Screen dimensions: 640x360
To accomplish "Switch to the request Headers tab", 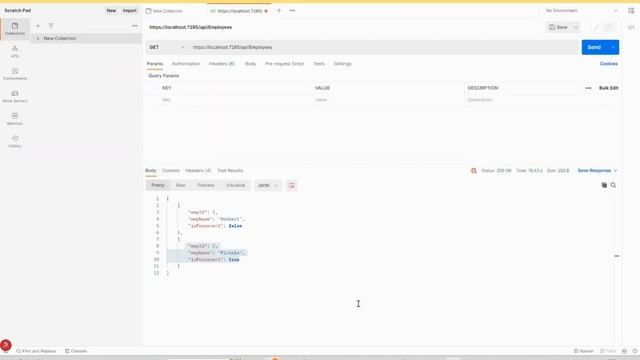I will click(222, 64).
